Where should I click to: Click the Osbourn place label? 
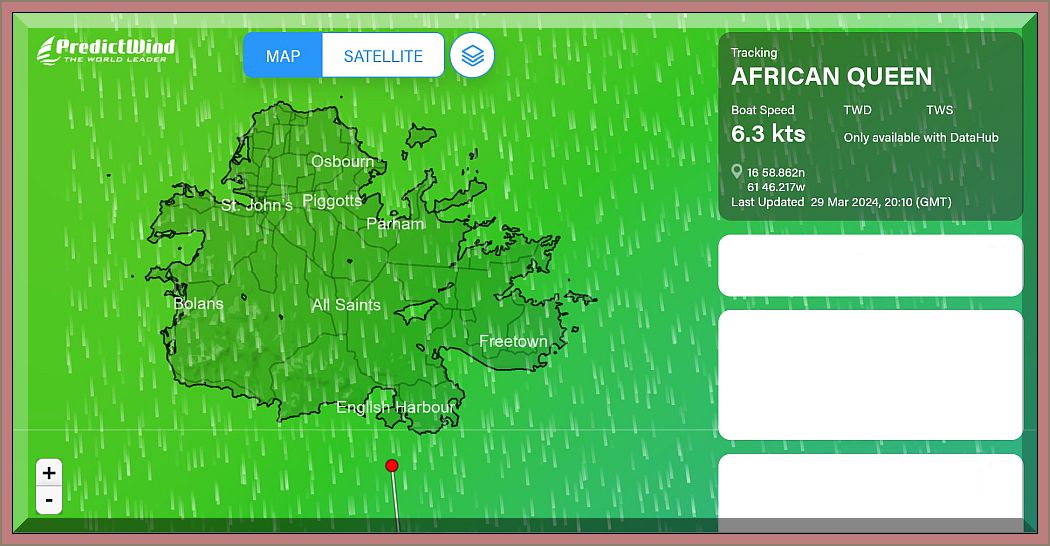point(342,162)
